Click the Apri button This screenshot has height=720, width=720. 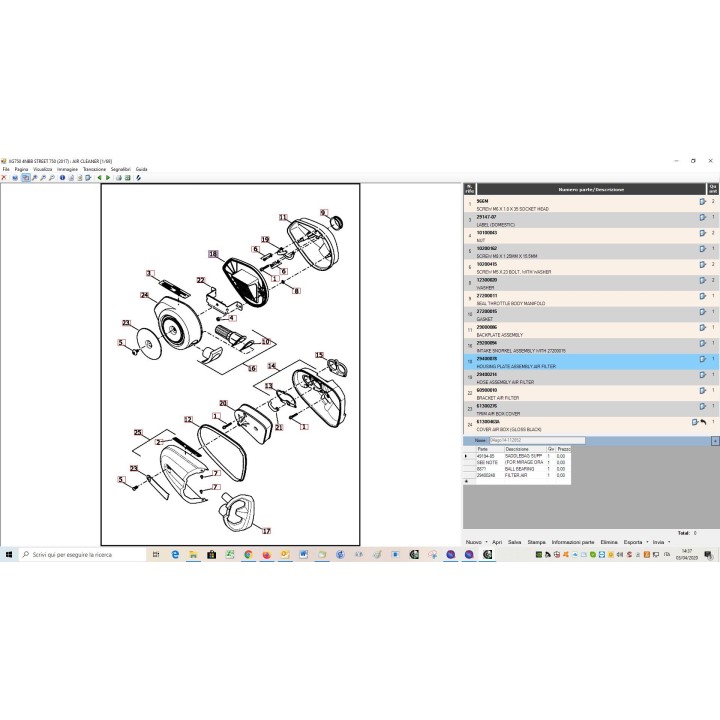tap(497, 542)
